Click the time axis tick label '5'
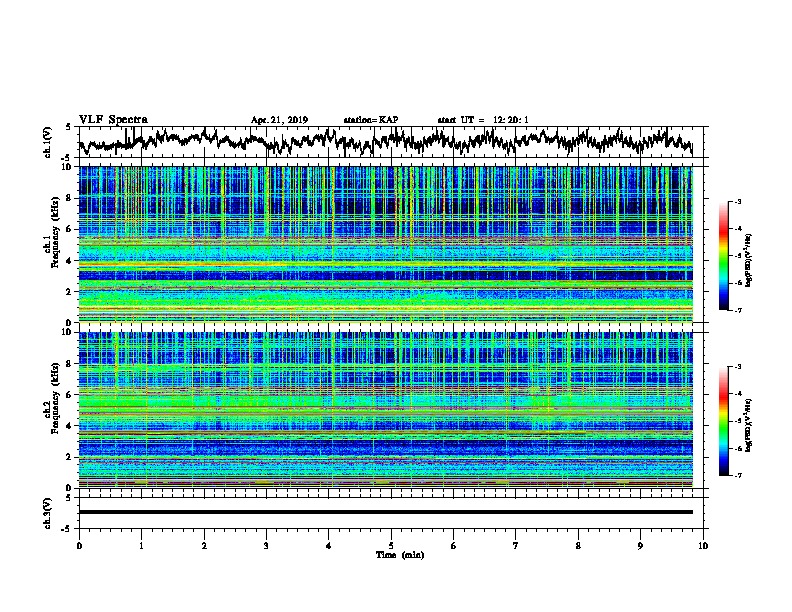Viewport: 792px width, 612px height. click(x=391, y=546)
